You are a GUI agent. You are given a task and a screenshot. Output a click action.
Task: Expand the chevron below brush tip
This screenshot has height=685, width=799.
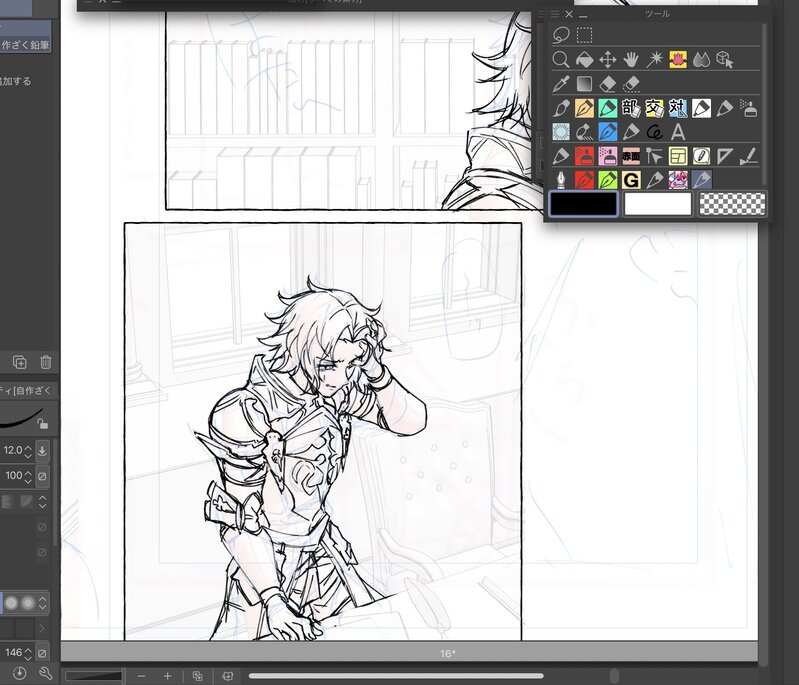[x=42, y=628]
